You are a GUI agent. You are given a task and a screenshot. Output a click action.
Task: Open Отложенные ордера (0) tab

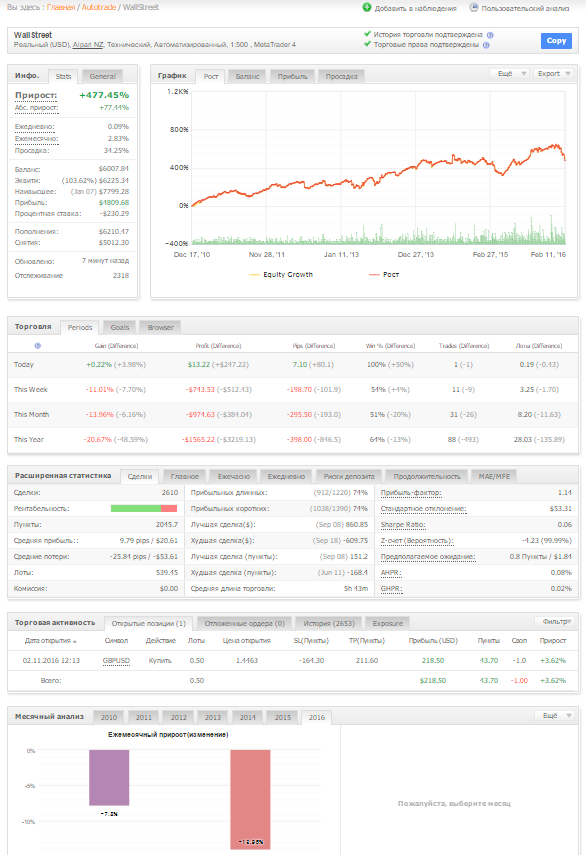[x=244, y=623]
